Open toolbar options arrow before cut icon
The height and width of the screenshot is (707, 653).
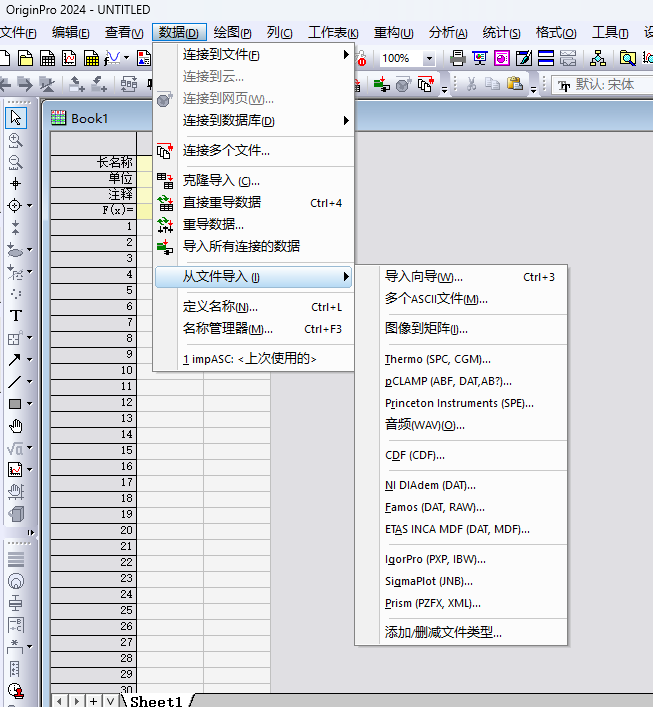pyautogui.click(x=444, y=90)
